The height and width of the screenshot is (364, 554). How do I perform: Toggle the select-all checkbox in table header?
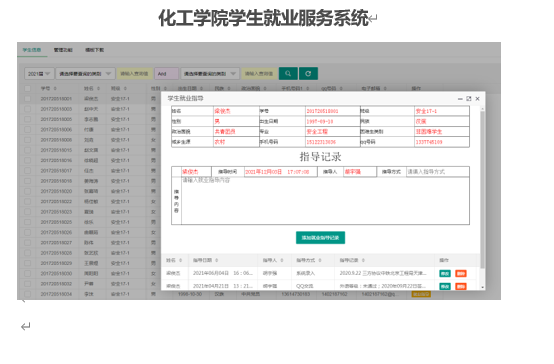coord(27,88)
